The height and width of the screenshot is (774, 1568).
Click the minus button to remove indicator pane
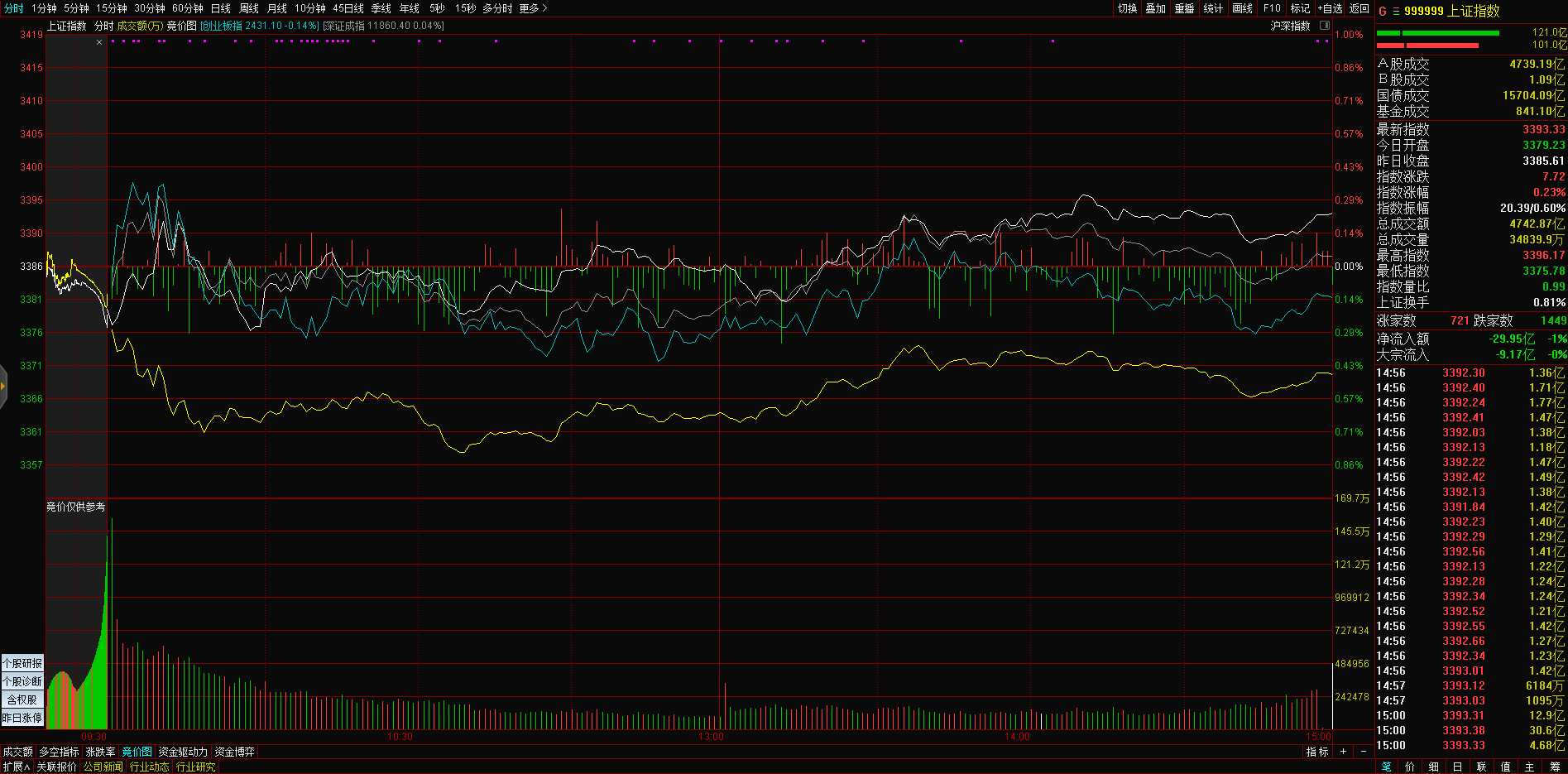[1363, 752]
